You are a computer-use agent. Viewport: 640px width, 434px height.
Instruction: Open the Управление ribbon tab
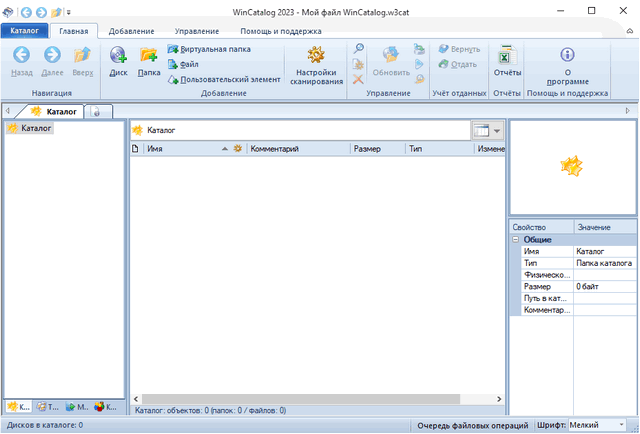pos(197,31)
